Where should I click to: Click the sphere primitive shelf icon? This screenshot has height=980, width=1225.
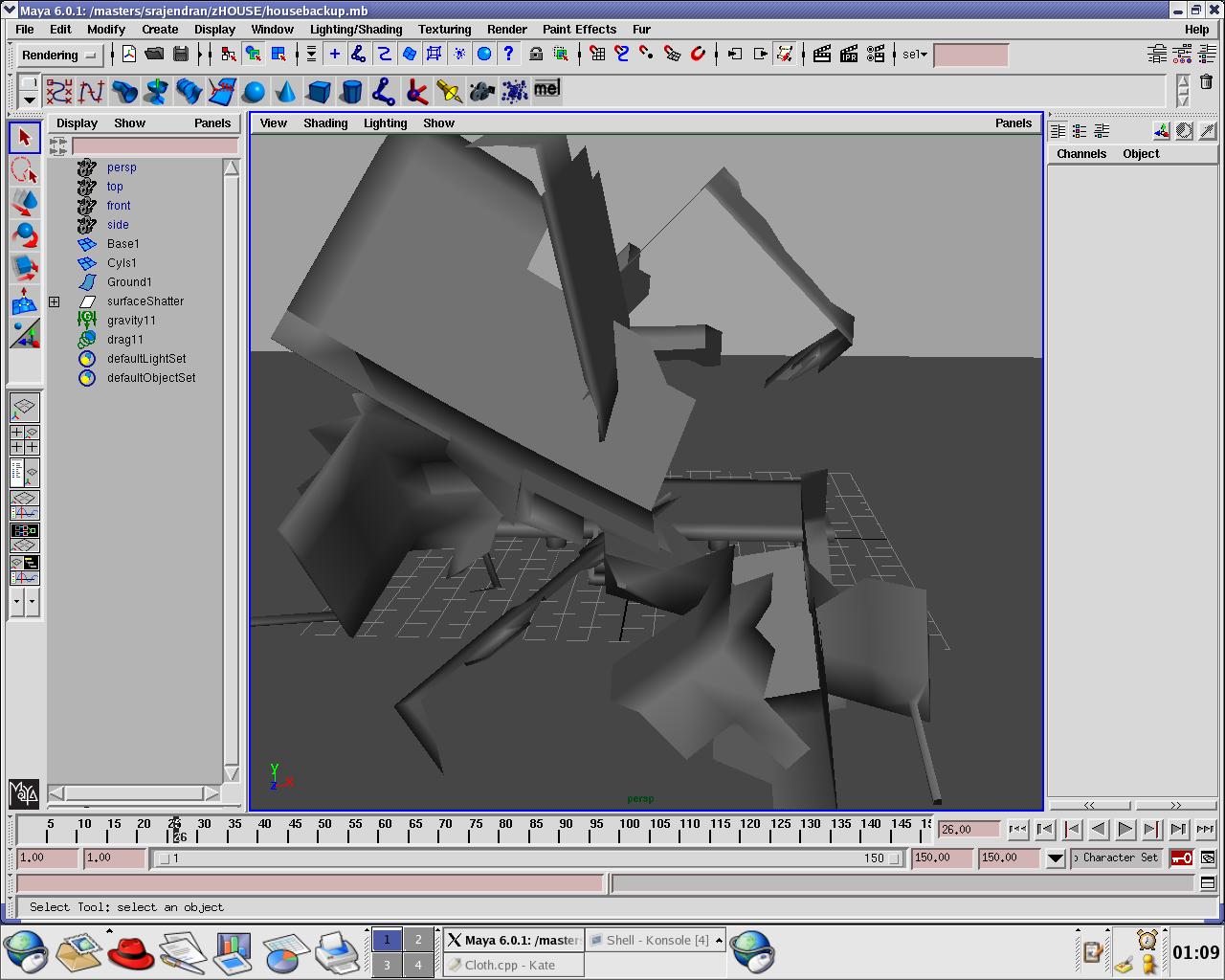click(254, 92)
